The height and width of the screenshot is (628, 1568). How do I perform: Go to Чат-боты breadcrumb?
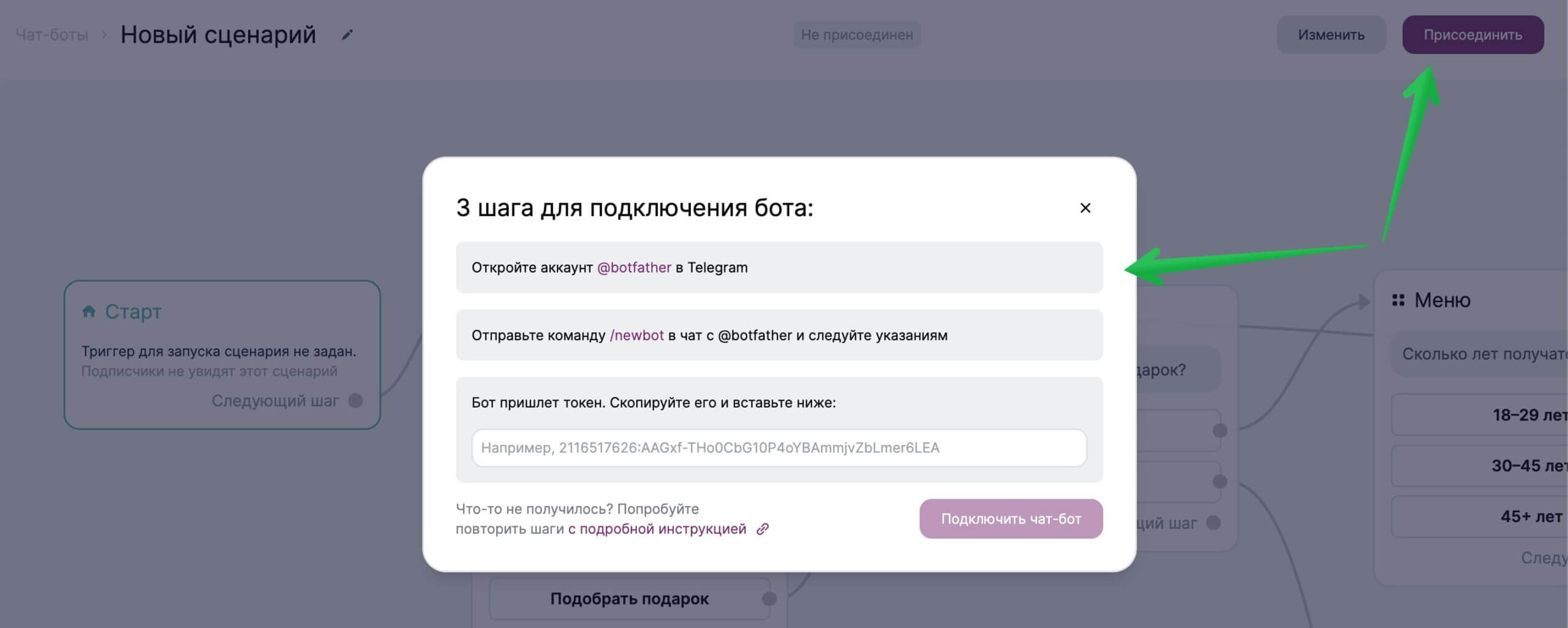pyautogui.click(x=51, y=35)
